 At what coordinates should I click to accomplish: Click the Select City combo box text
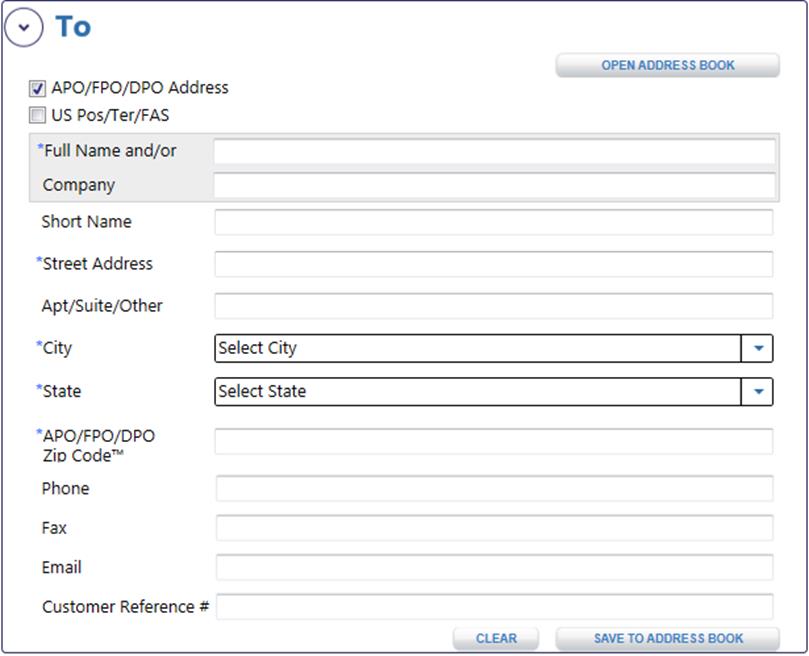[x=257, y=348]
